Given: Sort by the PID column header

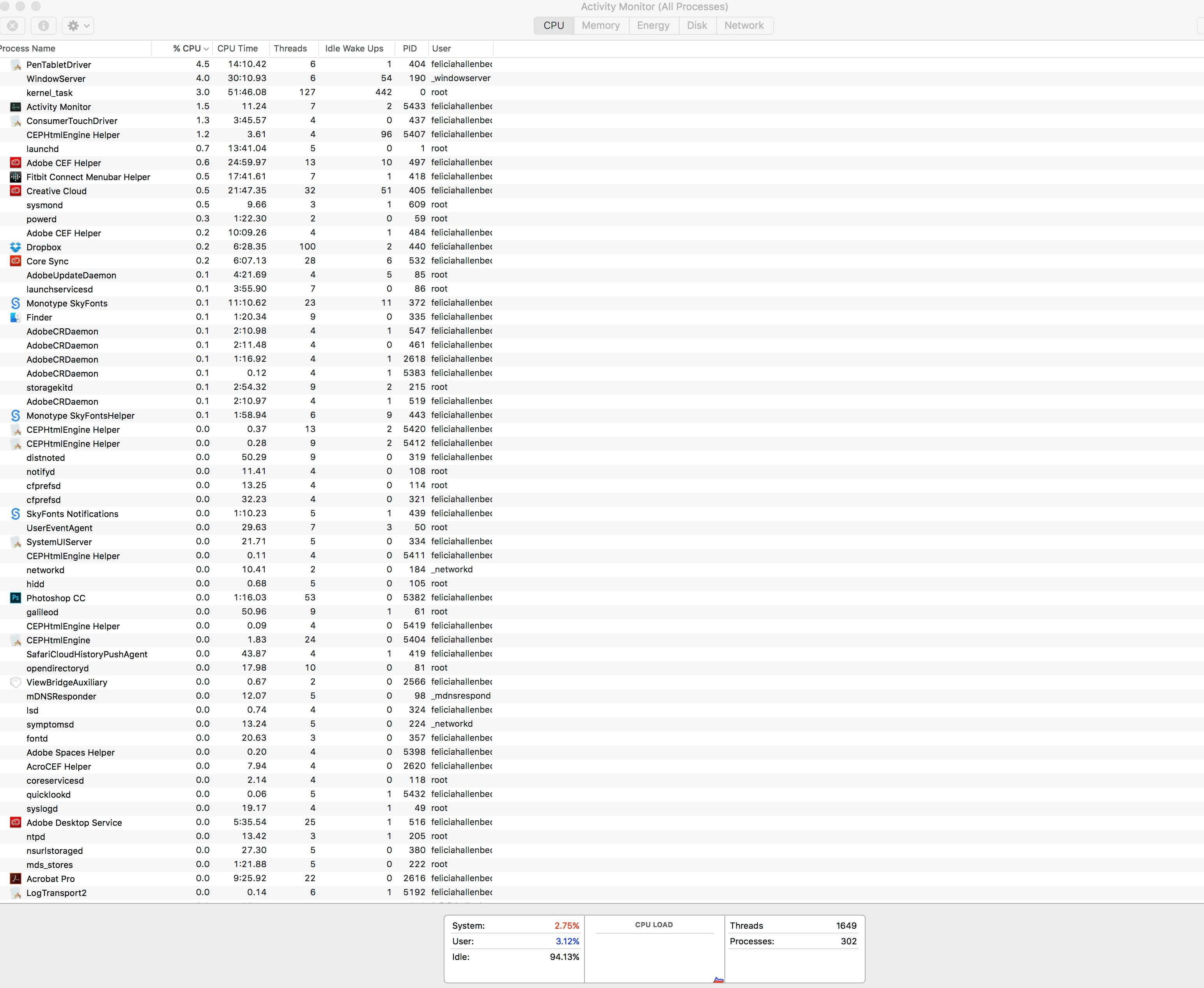Looking at the screenshot, I should click(410, 48).
